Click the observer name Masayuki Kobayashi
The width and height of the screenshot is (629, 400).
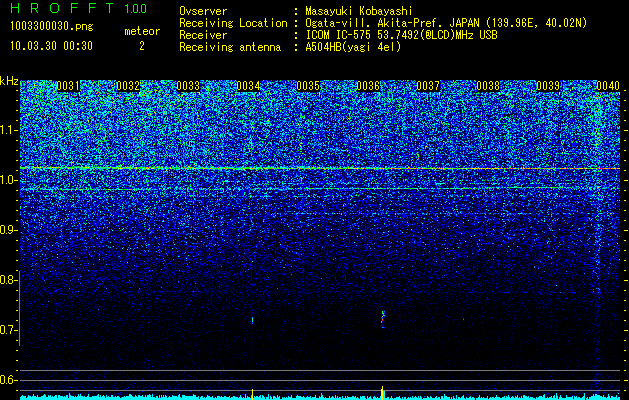click(x=359, y=11)
